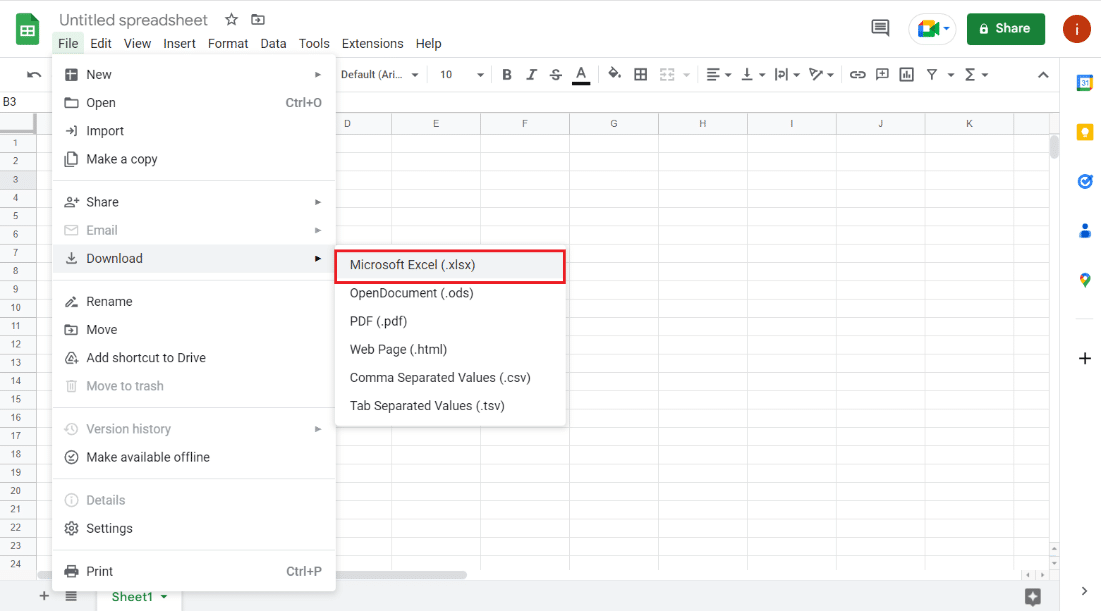Click the vertical scrollbar thumb

click(1054, 147)
